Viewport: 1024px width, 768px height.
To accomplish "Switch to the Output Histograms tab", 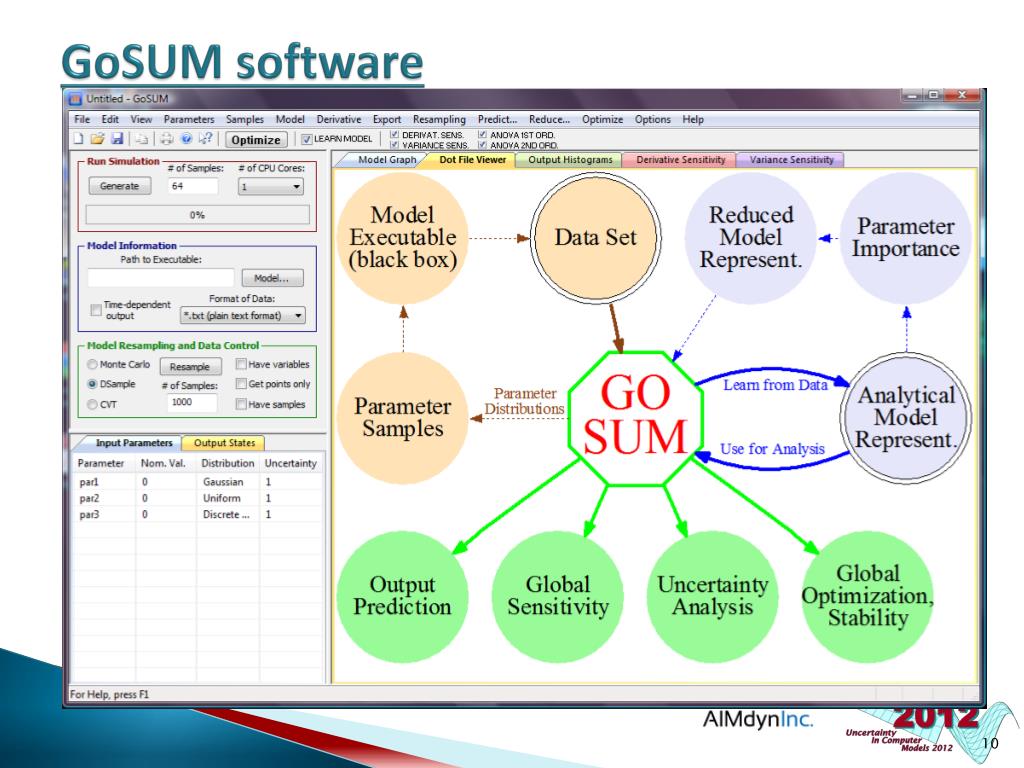I will 569,159.
